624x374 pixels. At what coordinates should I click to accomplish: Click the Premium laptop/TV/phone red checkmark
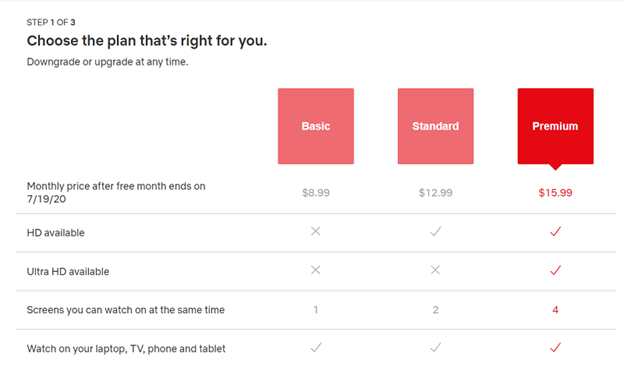(555, 347)
